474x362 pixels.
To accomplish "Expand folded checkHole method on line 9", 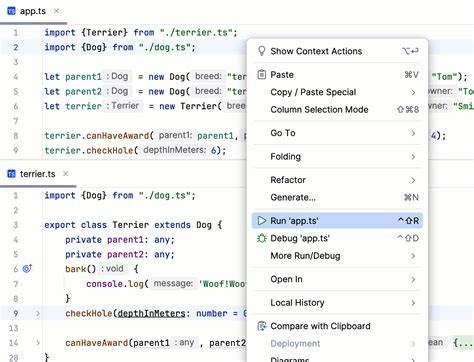I will 38,313.
